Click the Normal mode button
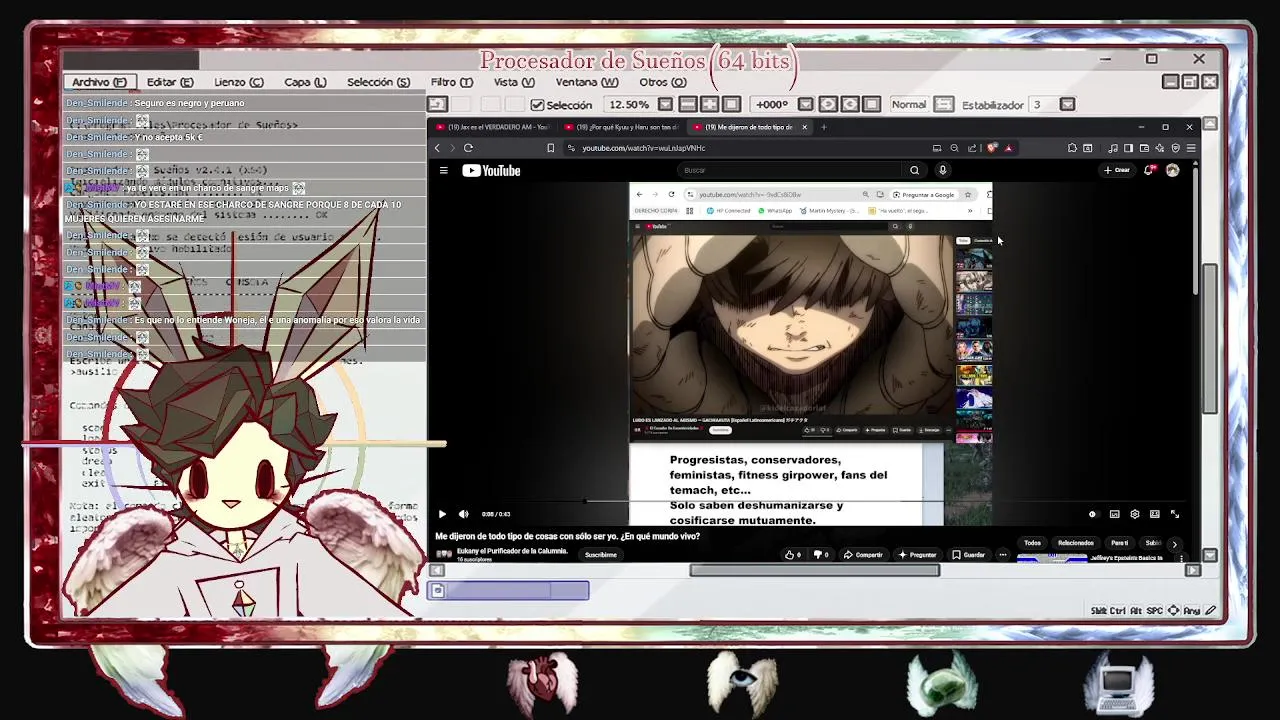The height and width of the screenshot is (720, 1280). (x=909, y=104)
